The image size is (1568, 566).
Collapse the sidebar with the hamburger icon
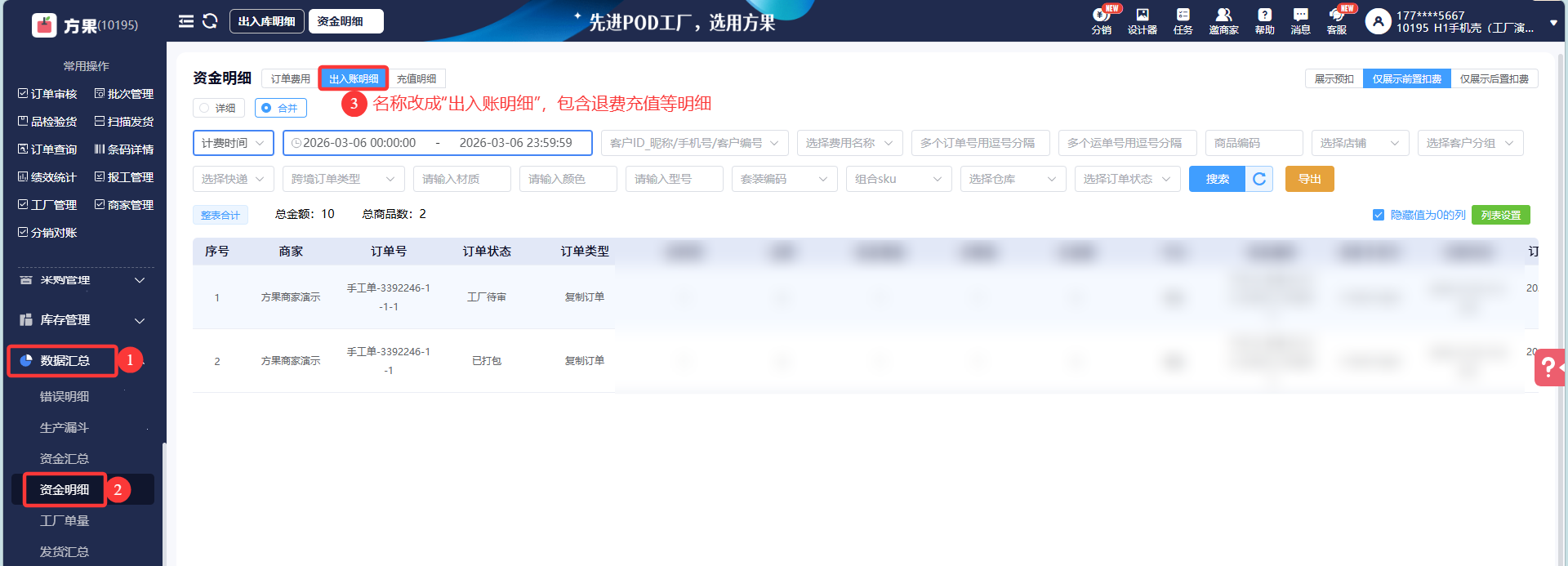tap(186, 21)
